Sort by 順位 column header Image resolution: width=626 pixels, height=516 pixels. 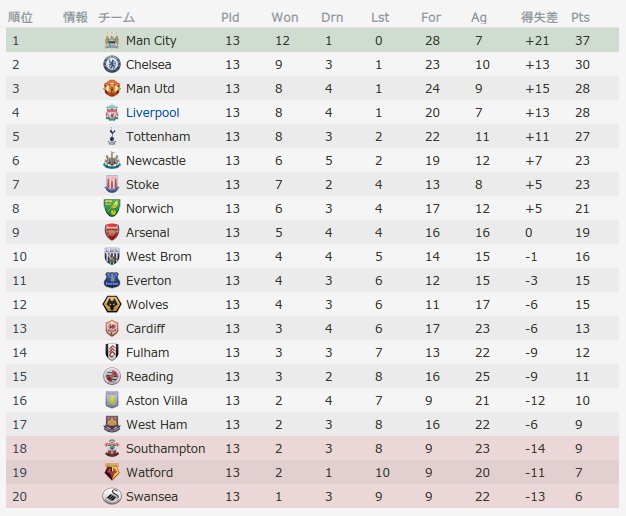[20, 18]
